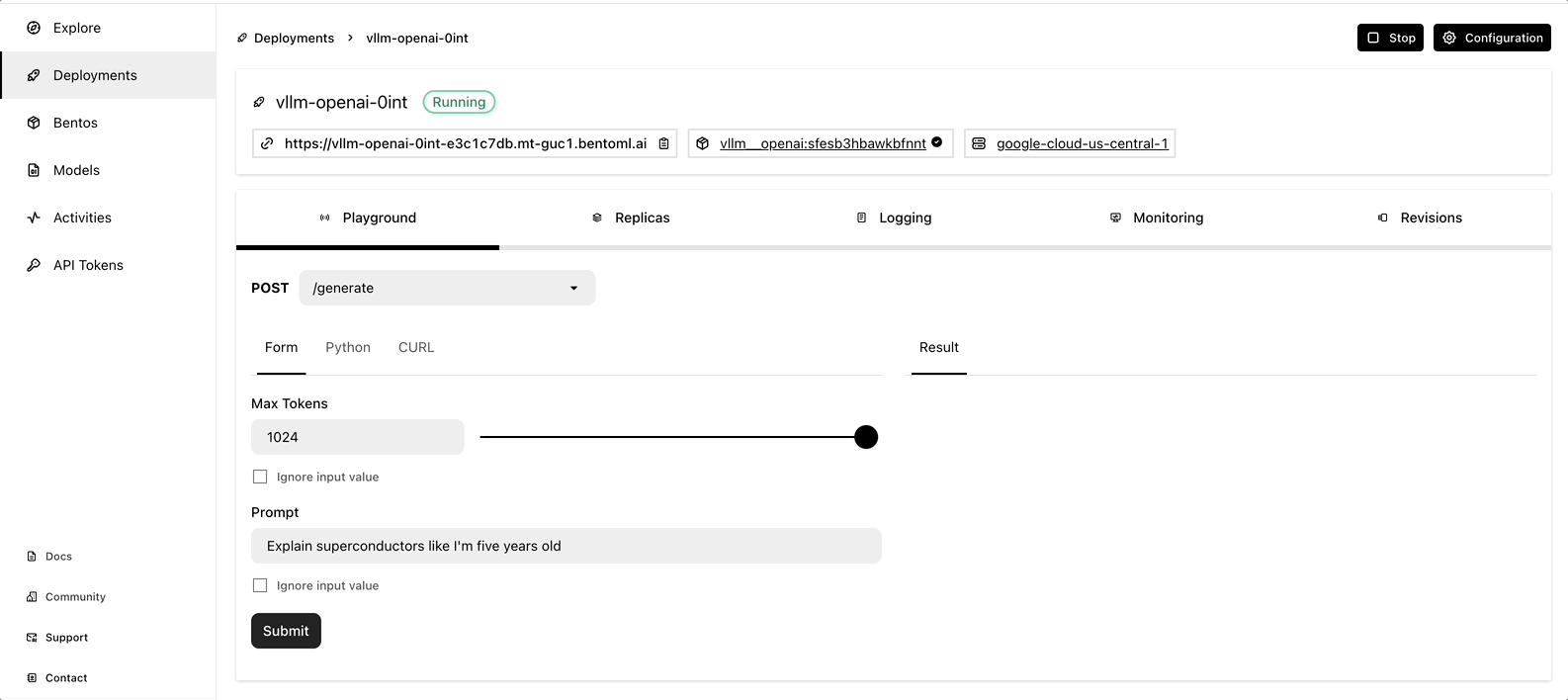
Task: Click the verified checkmark badge icon
Action: tap(937, 142)
